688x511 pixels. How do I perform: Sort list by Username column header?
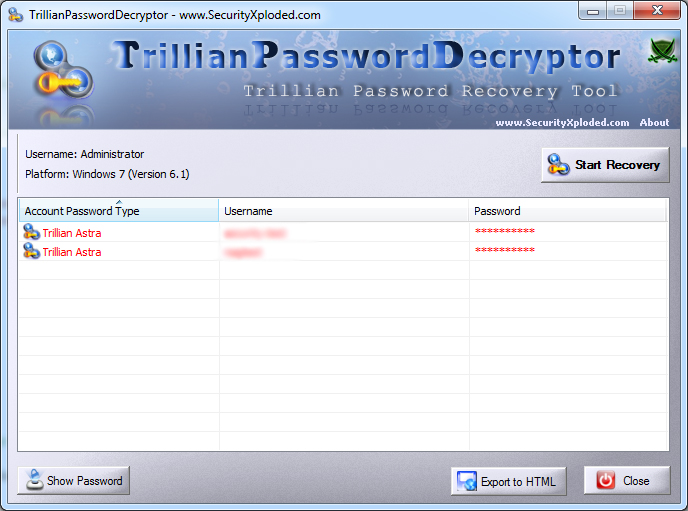click(344, 211)
